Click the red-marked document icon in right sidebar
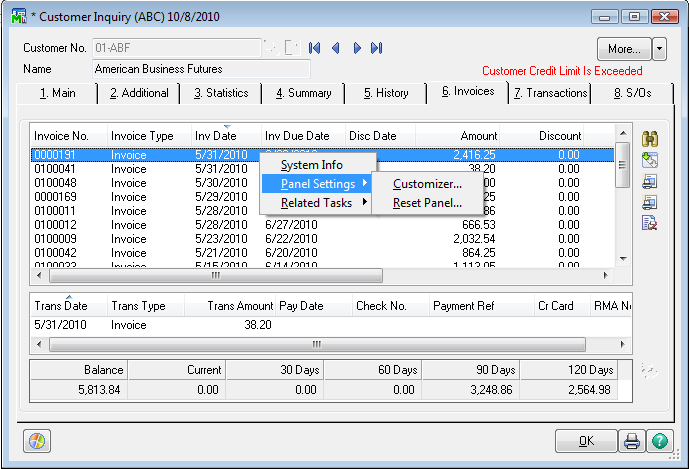The height and width of the screenshot is (469, 689). point(648,223)
